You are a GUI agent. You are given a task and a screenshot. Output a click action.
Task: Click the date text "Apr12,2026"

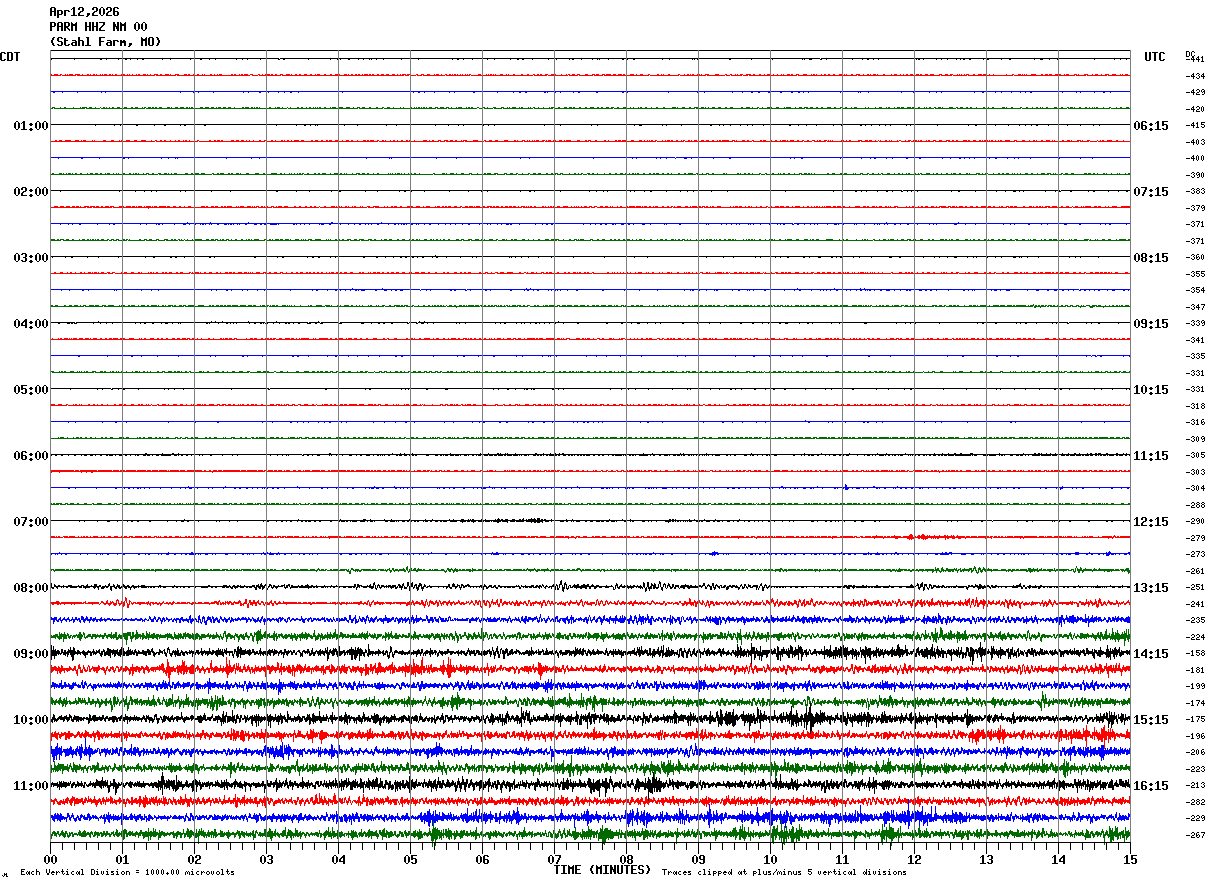click(x=84, y=12)
